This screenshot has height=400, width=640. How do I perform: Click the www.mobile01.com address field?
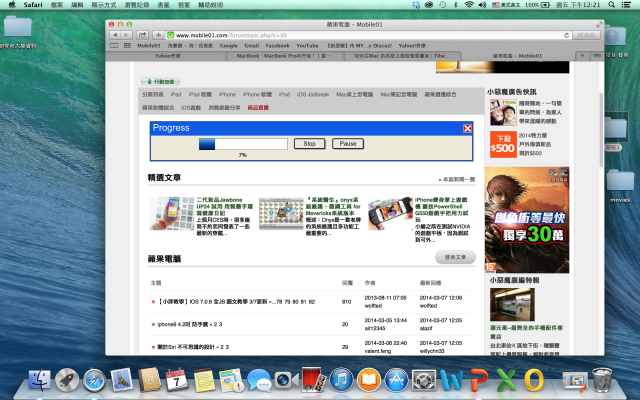coord(363,36)
